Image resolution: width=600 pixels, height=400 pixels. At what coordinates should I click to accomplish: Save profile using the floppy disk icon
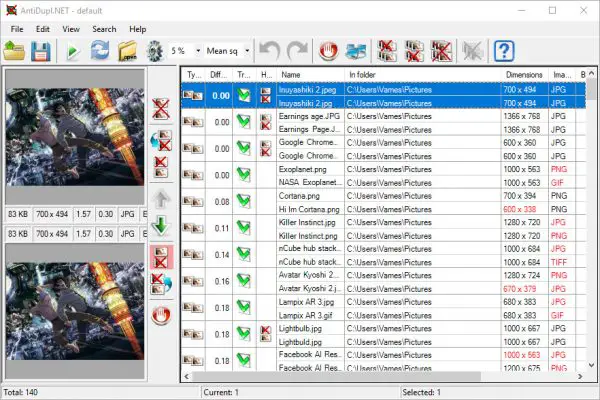coord(41,51)
